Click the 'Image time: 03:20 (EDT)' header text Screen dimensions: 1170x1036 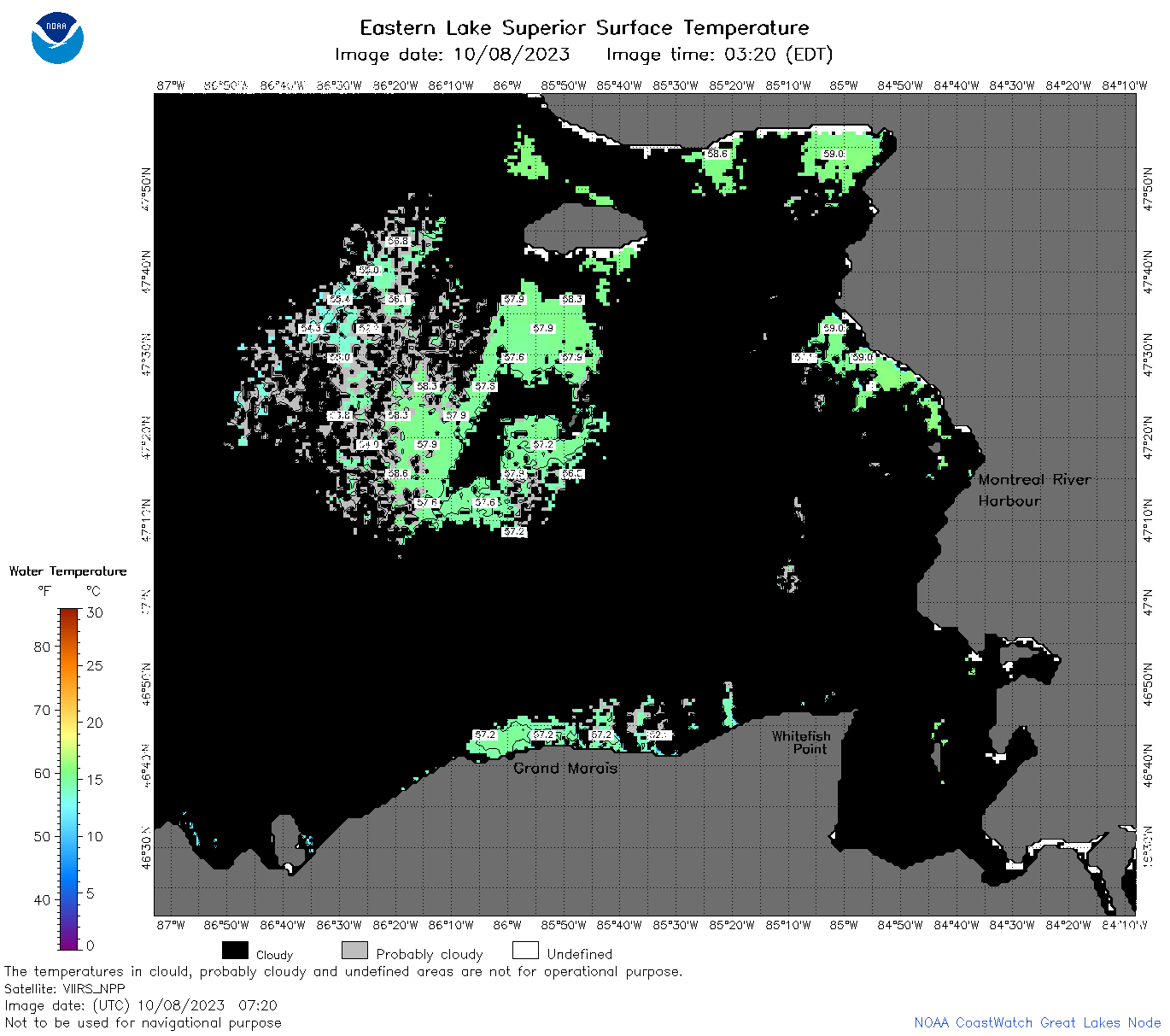pyautogui.click(x=719, y=55)
